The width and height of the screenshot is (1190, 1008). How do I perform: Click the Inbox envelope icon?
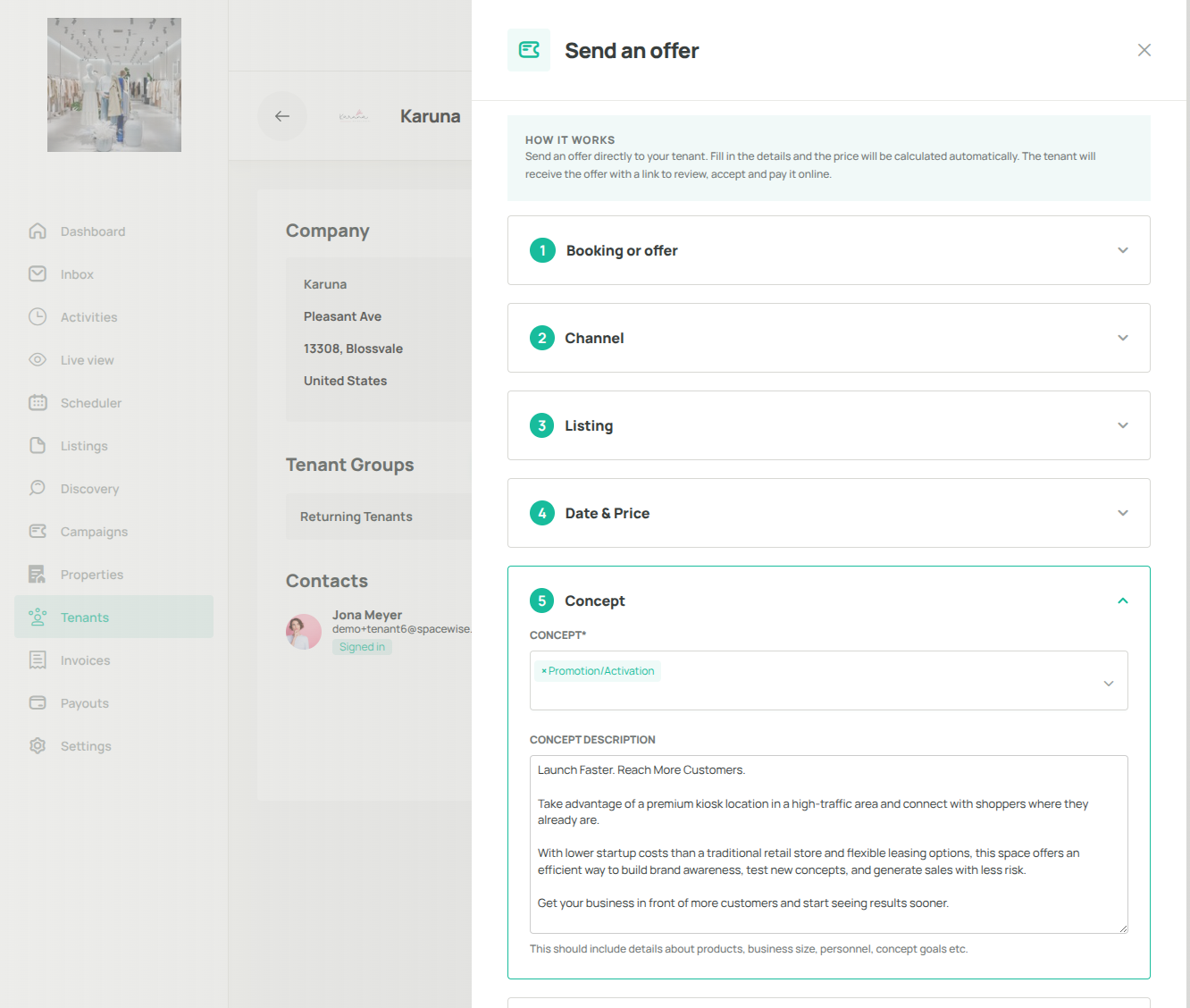(x=38, y=274)
